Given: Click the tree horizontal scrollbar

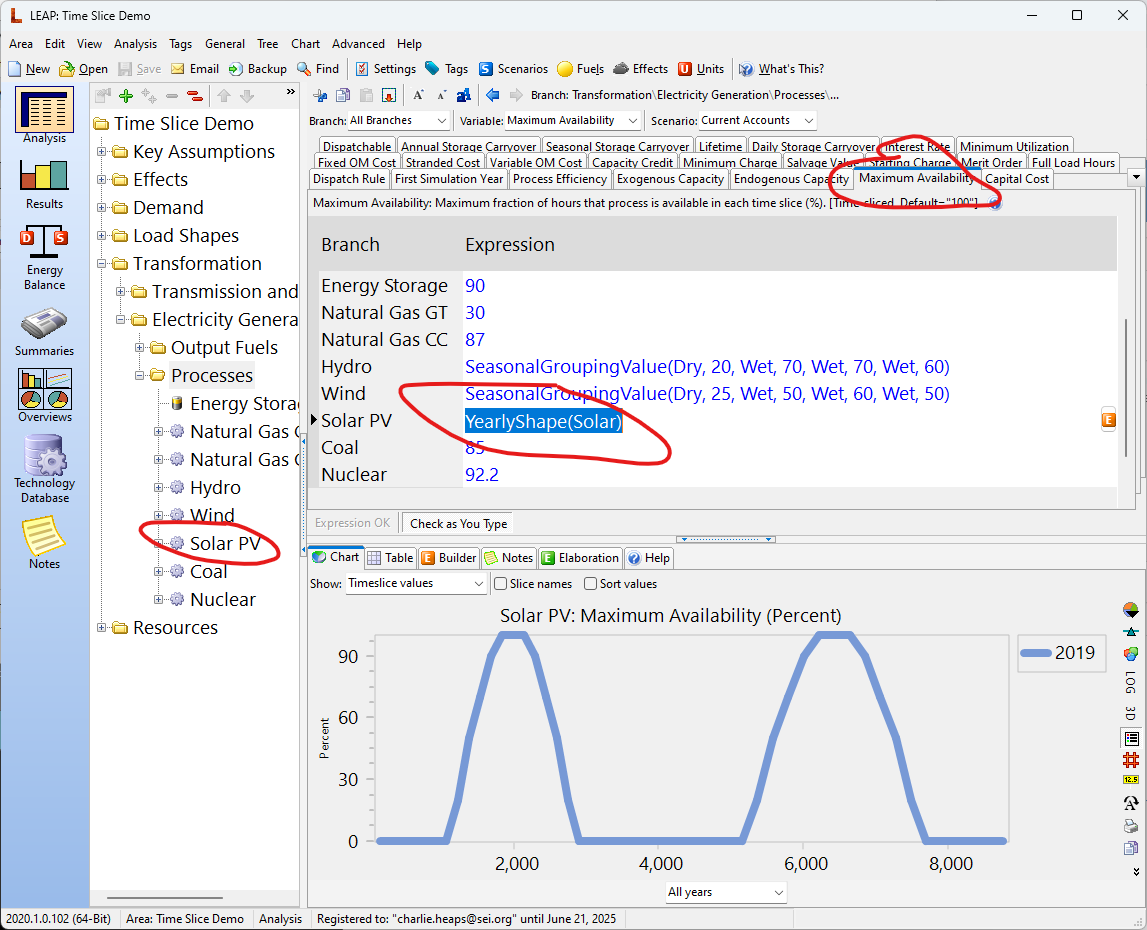Looking at the screenshot, I should pos(165,897).
